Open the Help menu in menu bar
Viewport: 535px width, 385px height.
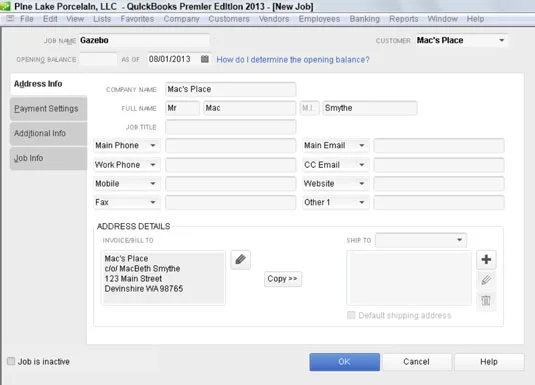pos(475,19)
